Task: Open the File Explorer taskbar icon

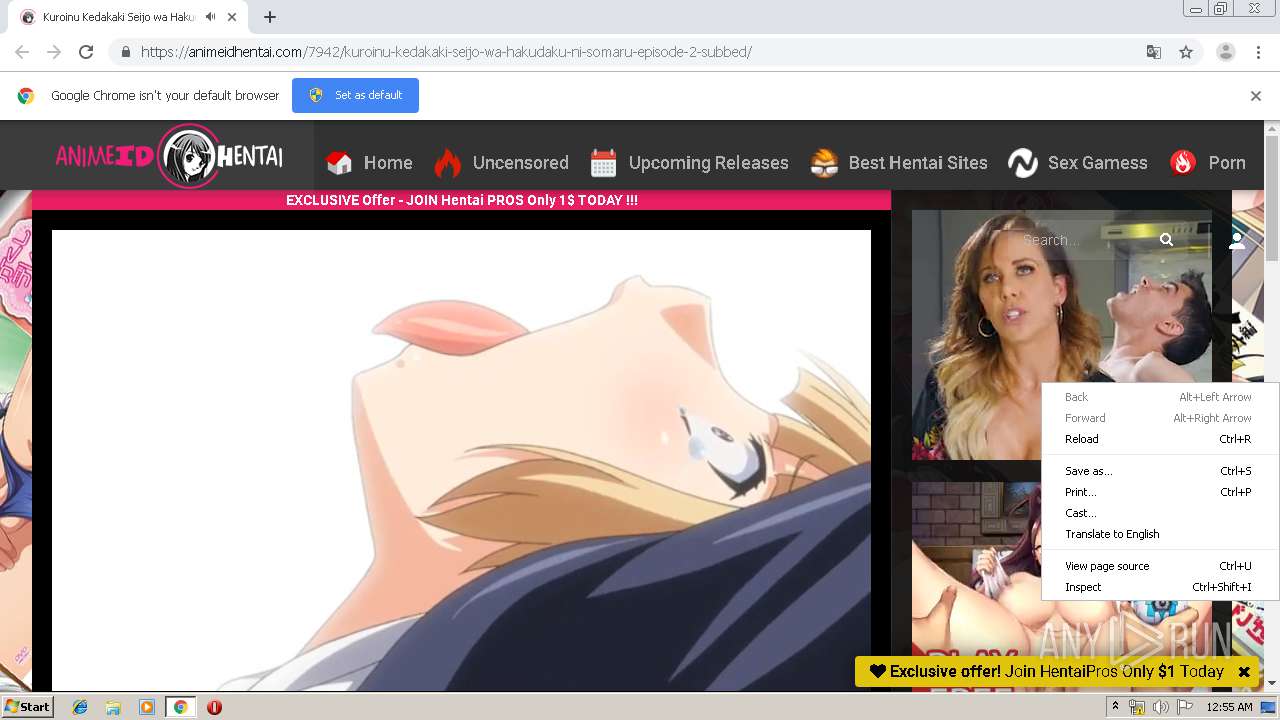Action: pyautogui.click(x=113, y=707)
